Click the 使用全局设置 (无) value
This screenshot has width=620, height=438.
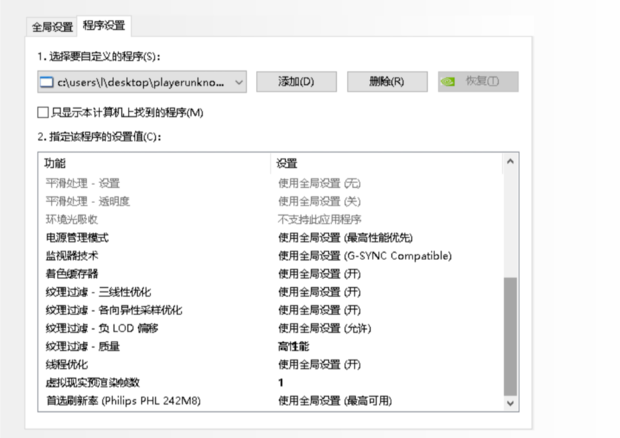coord(319,183)
